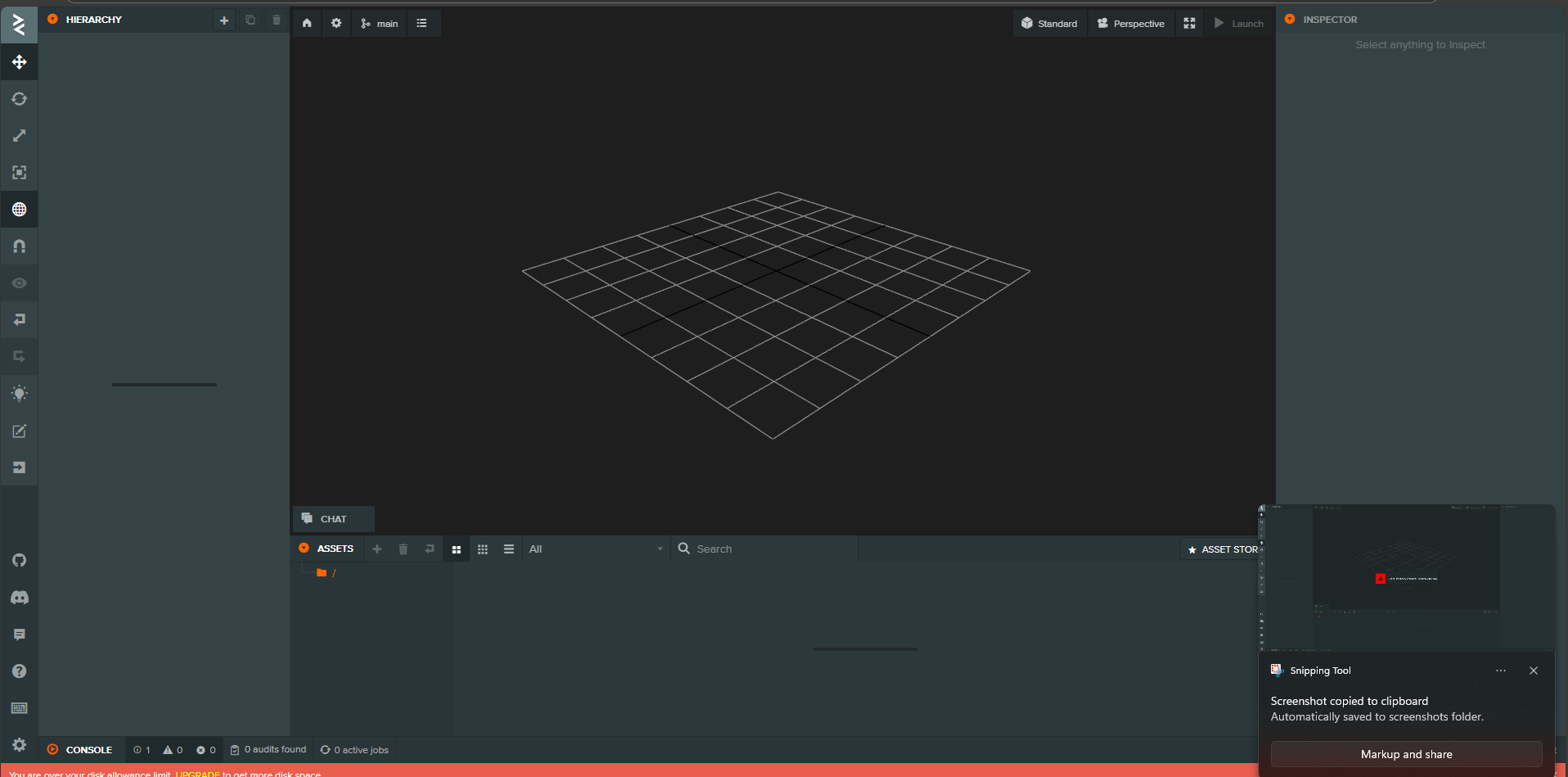This screenshot has width=1568, height=777.
Task: Select the Translate gizmo tool
Action: [20, 62]
